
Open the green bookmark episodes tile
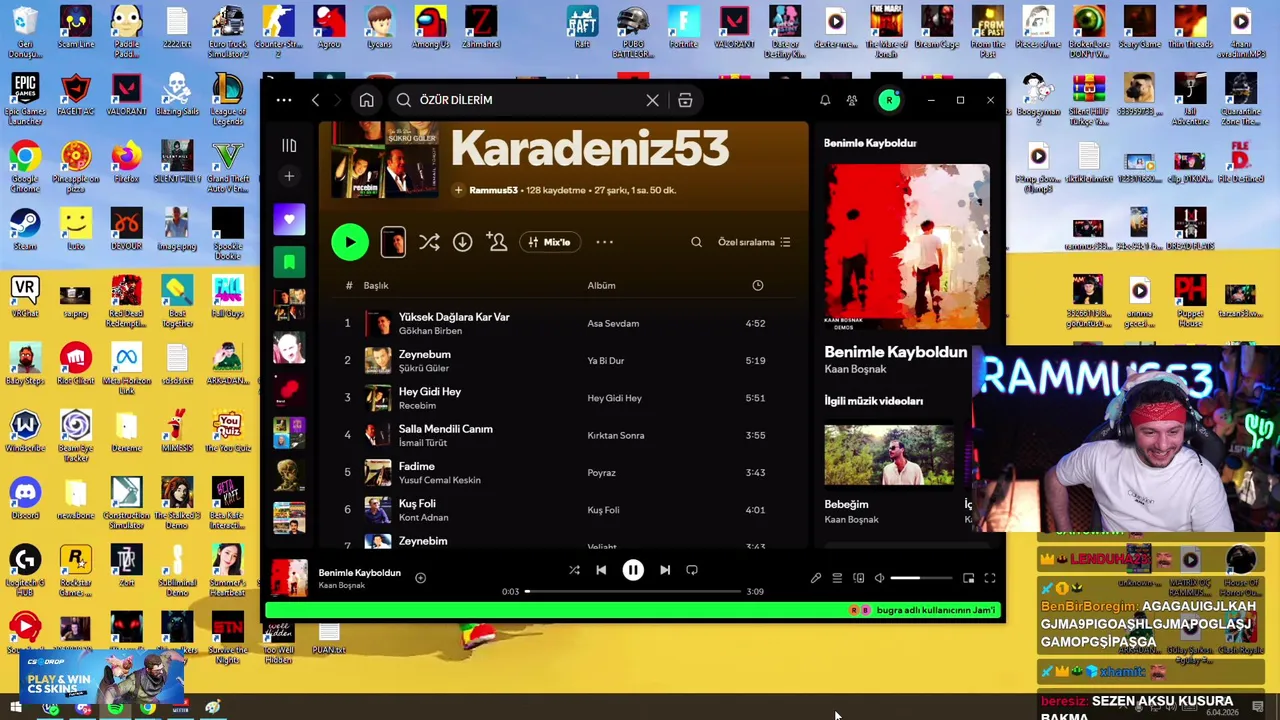click(289, 262)
